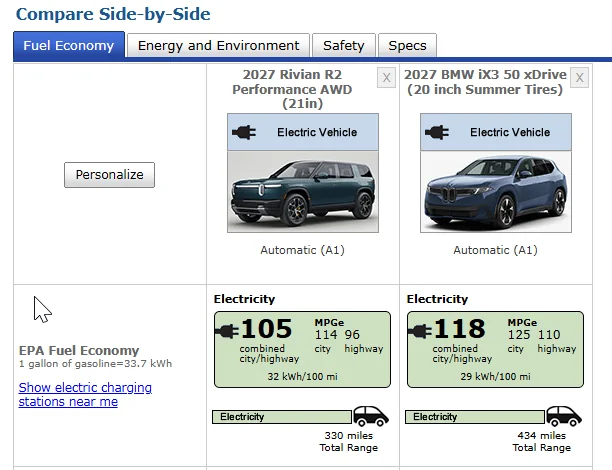Click car icon at end of BMW range bar
Image resolution: width=612 pixels, height=470 pixels.
[x=564, y=416]
